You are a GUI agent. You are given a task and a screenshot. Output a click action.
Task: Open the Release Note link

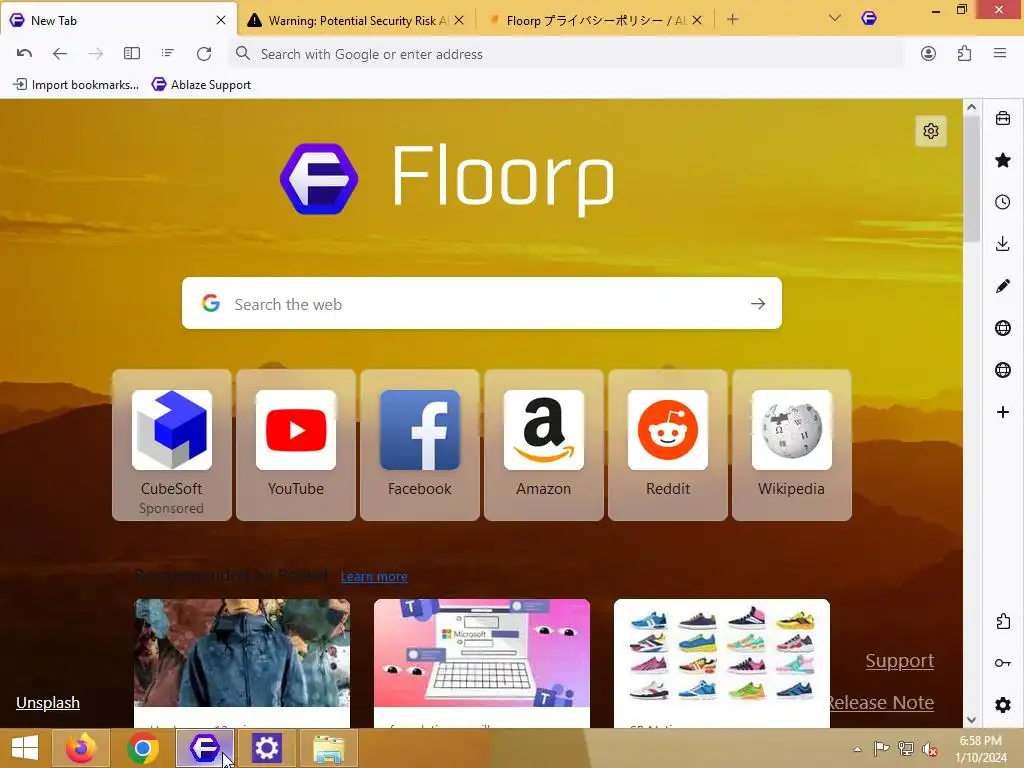point(880,703)
